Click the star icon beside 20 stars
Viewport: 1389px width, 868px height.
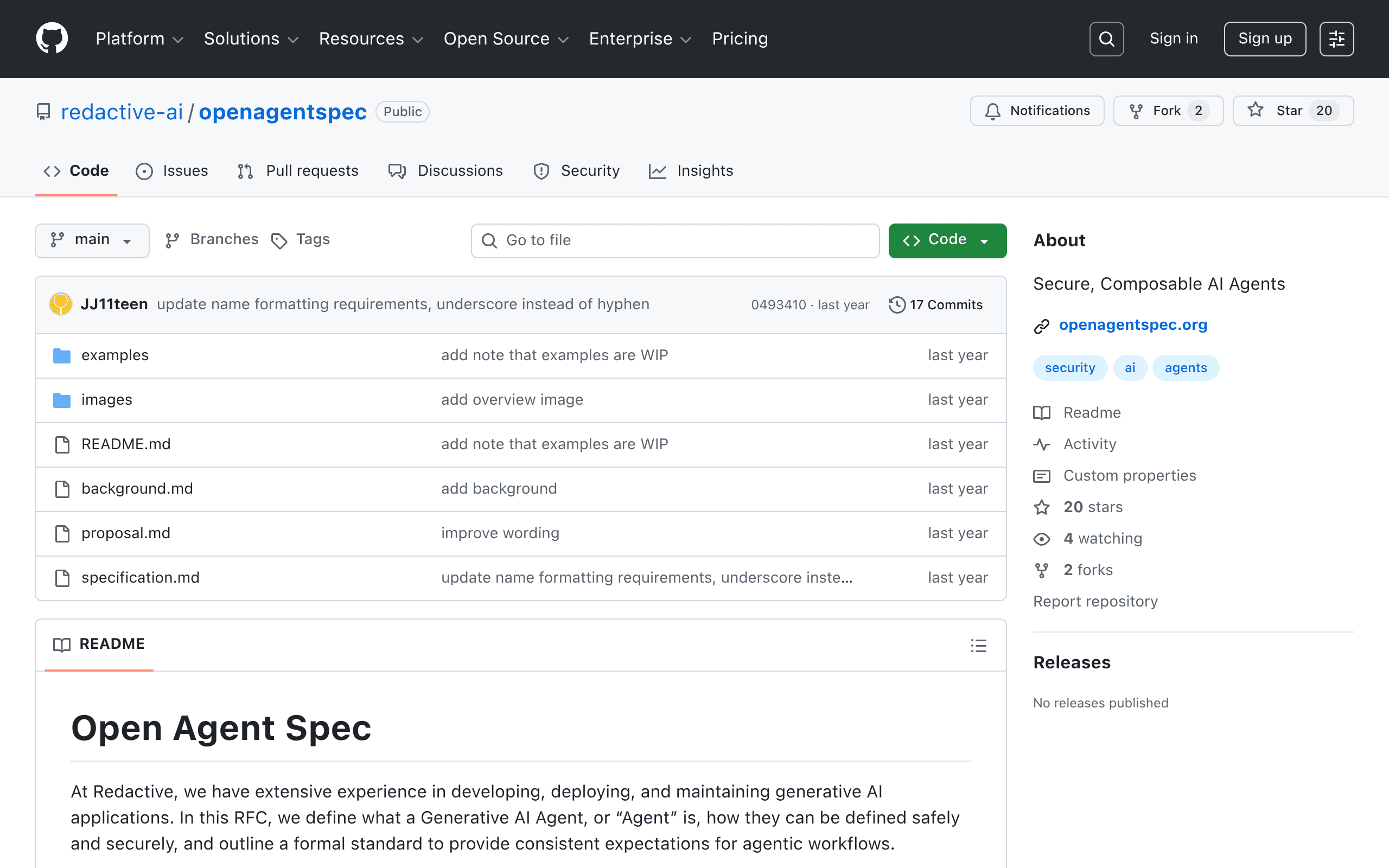coord(1042,507)
